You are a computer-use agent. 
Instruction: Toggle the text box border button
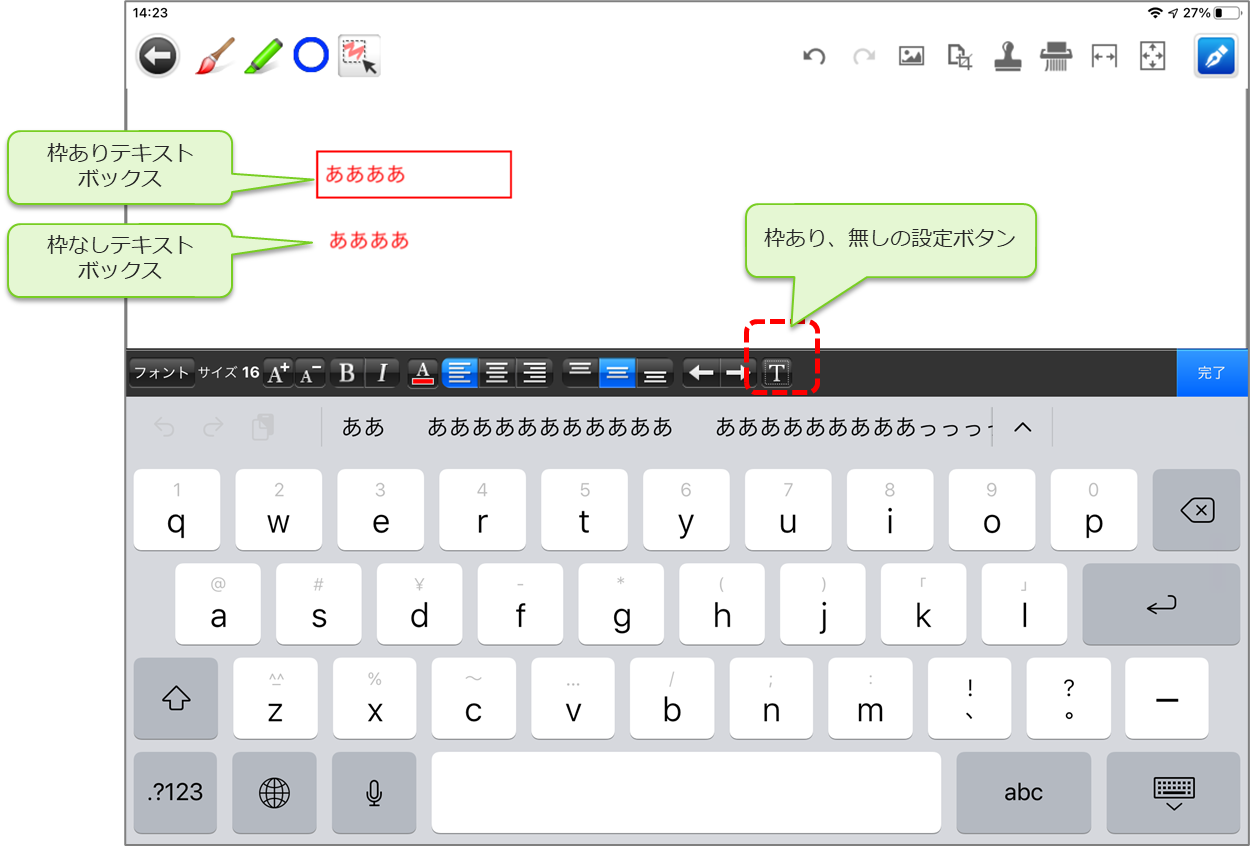coord(777,373)
